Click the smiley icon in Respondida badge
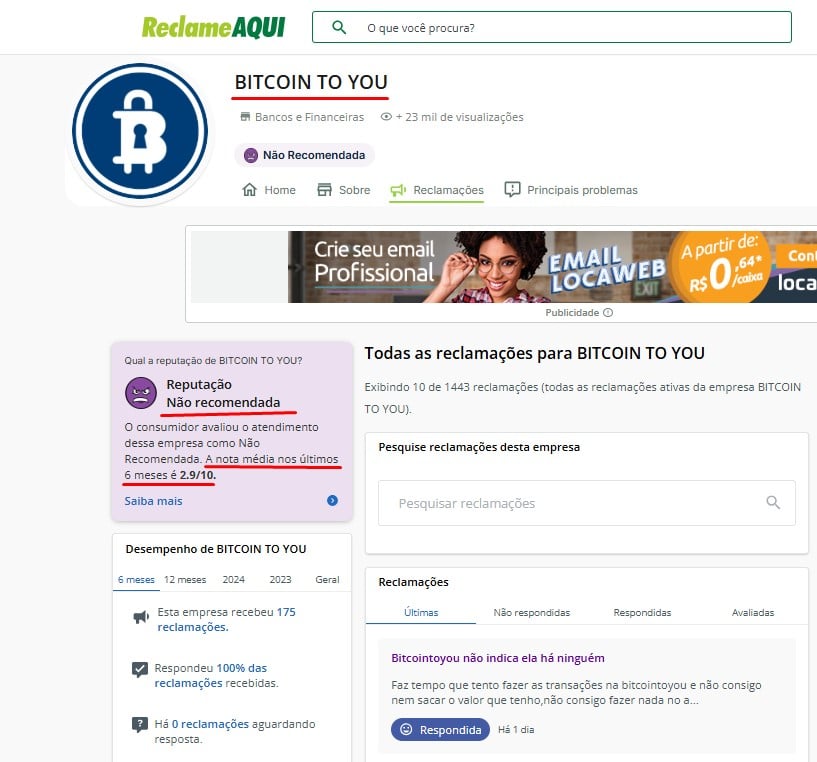This screenshot has width=817, height=762. point(406,730)
